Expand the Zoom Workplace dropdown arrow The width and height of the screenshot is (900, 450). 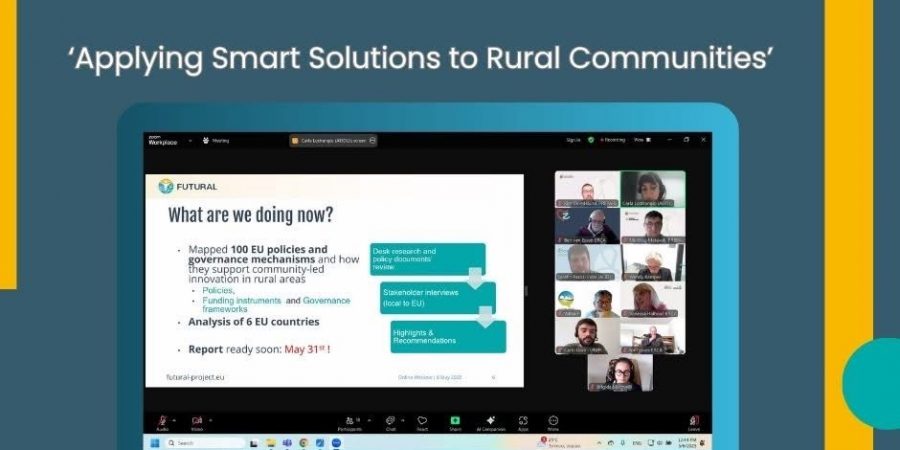click(188, 141)
